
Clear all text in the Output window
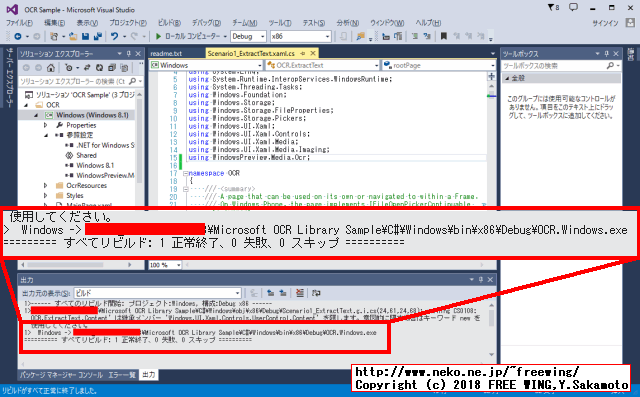click(x=300, y=293)
